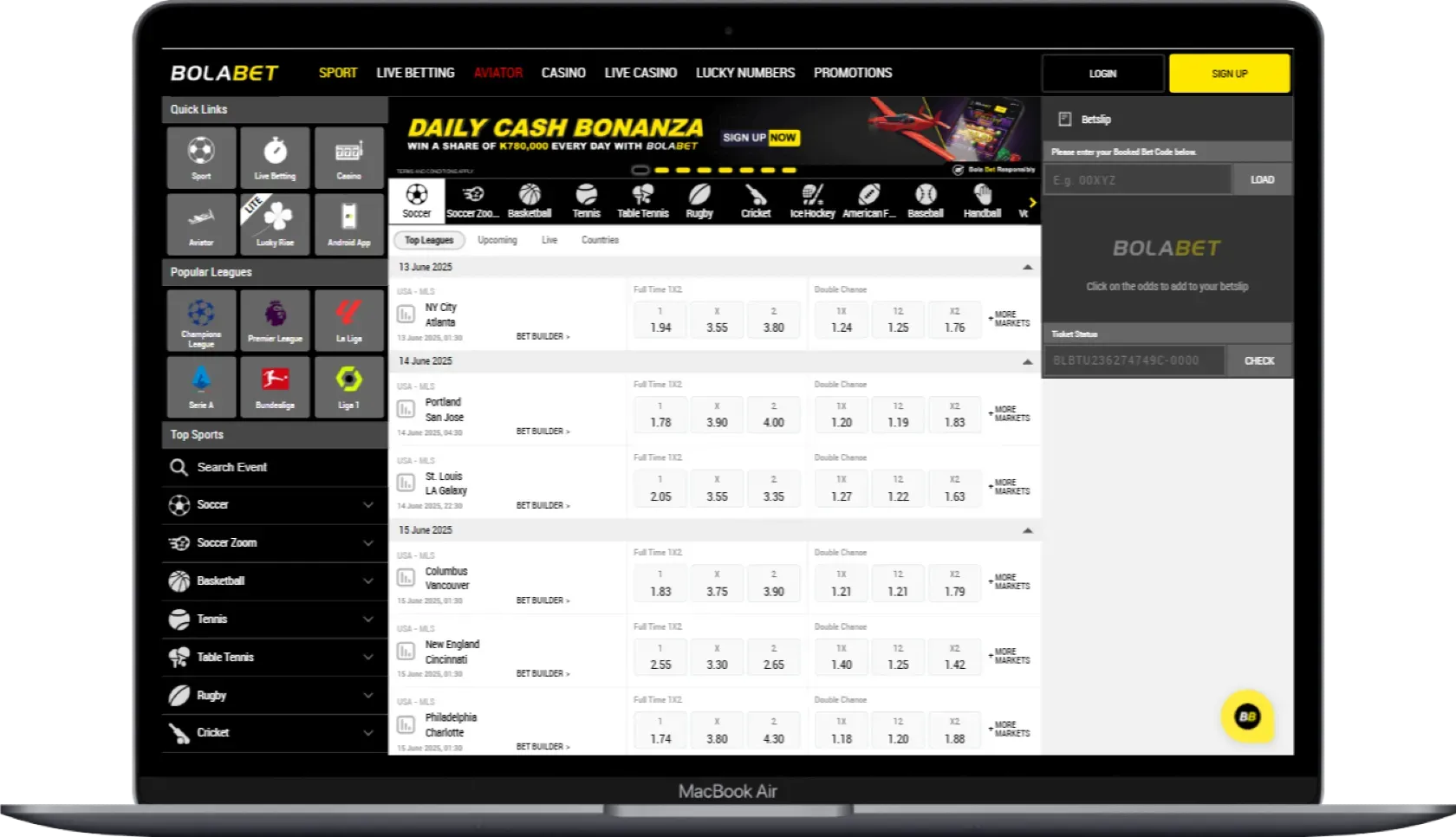
Task: Open the Lucky Five quick link tile
Action: 275,224
